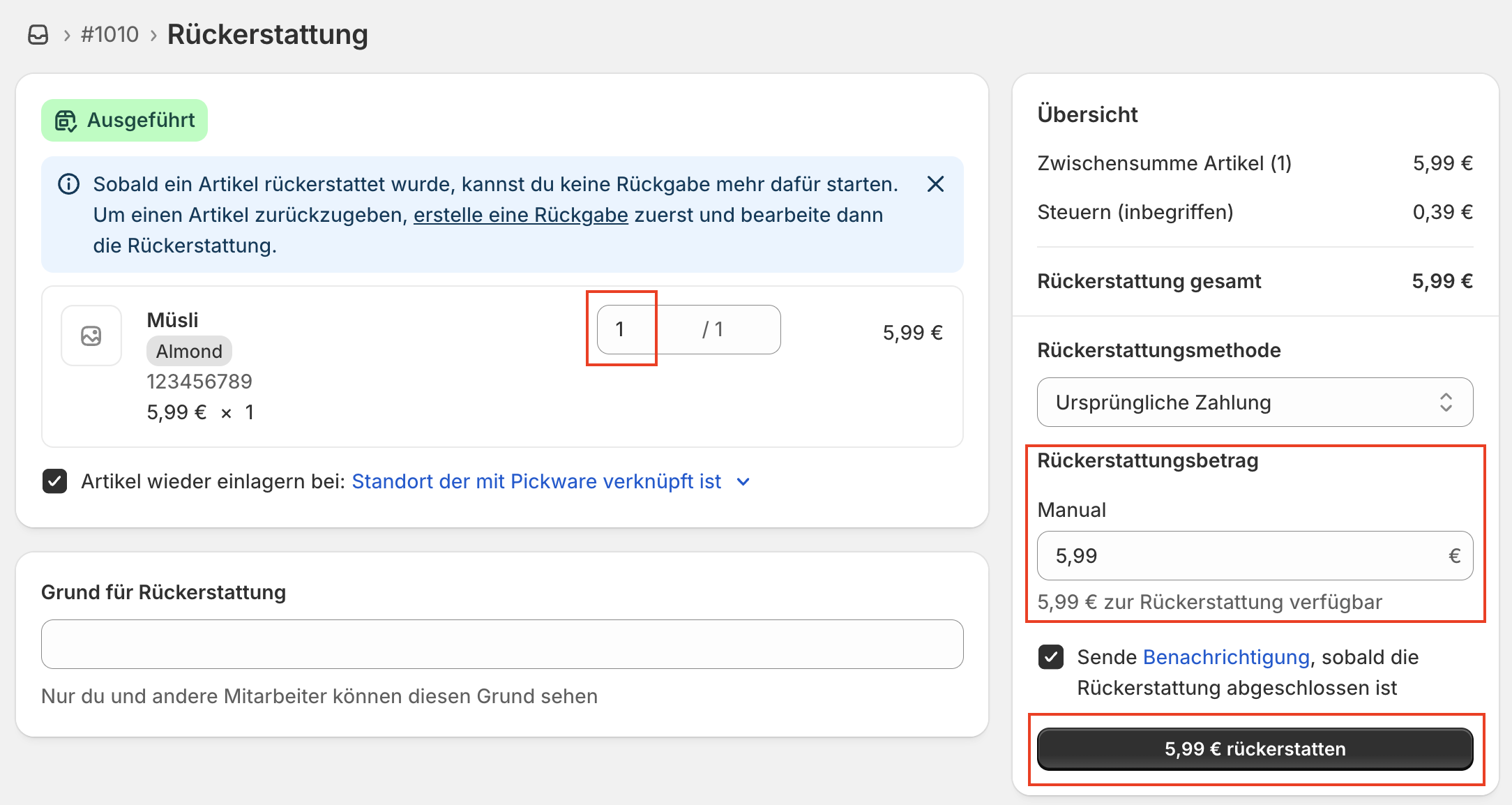
Task: Click the Benachrichtigung link
Action: 1225,656
